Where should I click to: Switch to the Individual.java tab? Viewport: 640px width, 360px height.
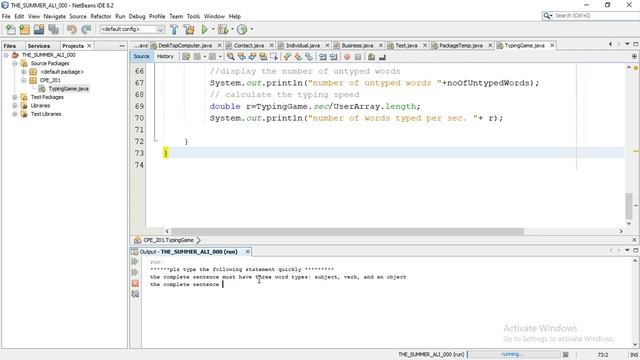click(x=302, y=45)
